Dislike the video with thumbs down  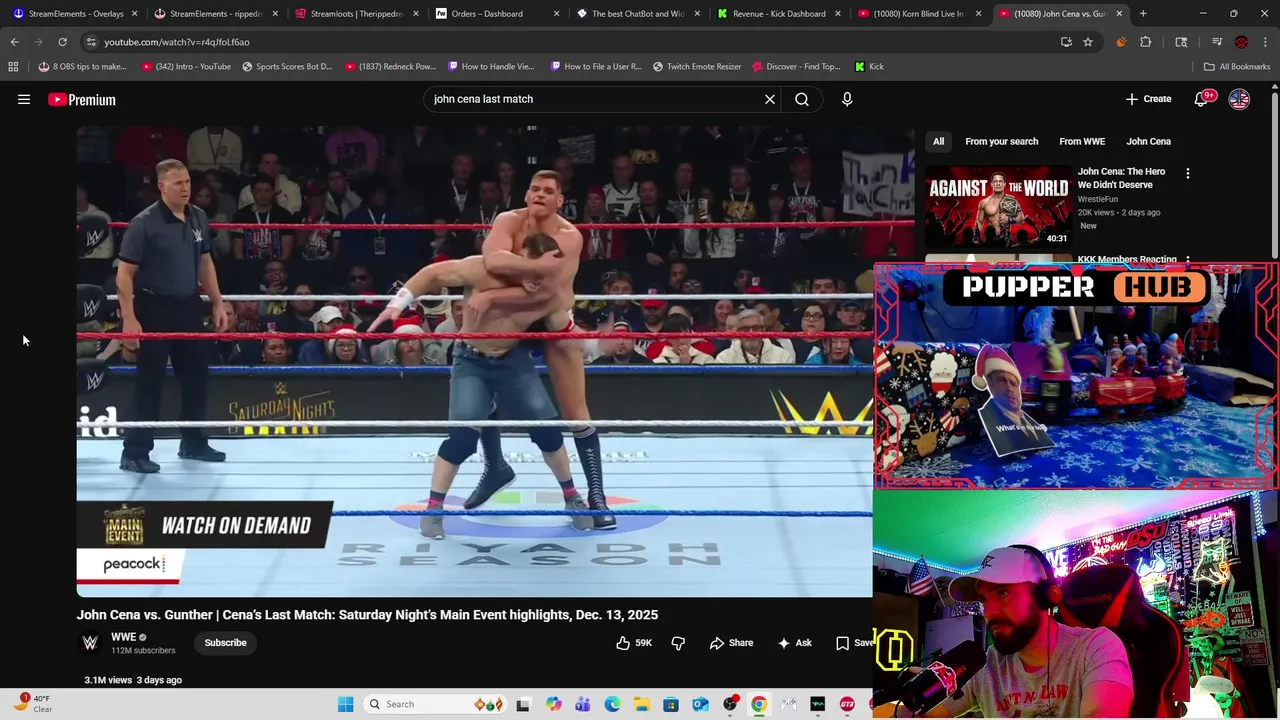pos(678,643)
